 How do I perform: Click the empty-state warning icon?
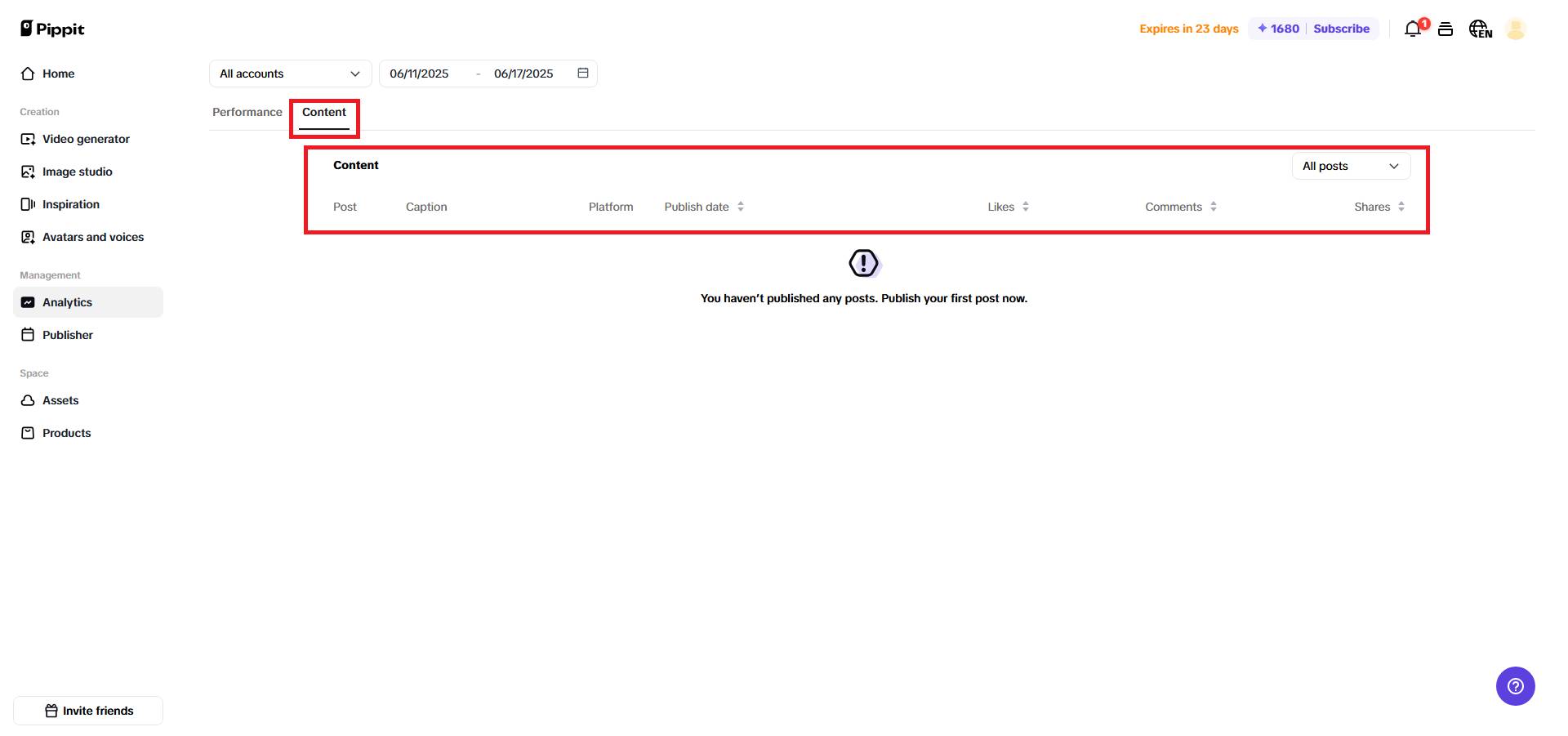point(864,263)
